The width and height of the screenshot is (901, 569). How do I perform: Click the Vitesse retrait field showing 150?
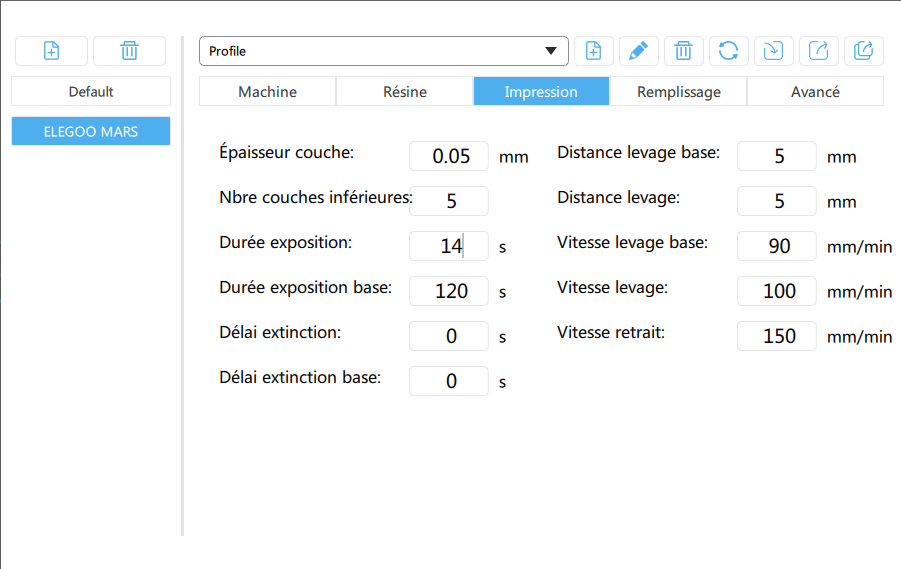tap(777, 336)
